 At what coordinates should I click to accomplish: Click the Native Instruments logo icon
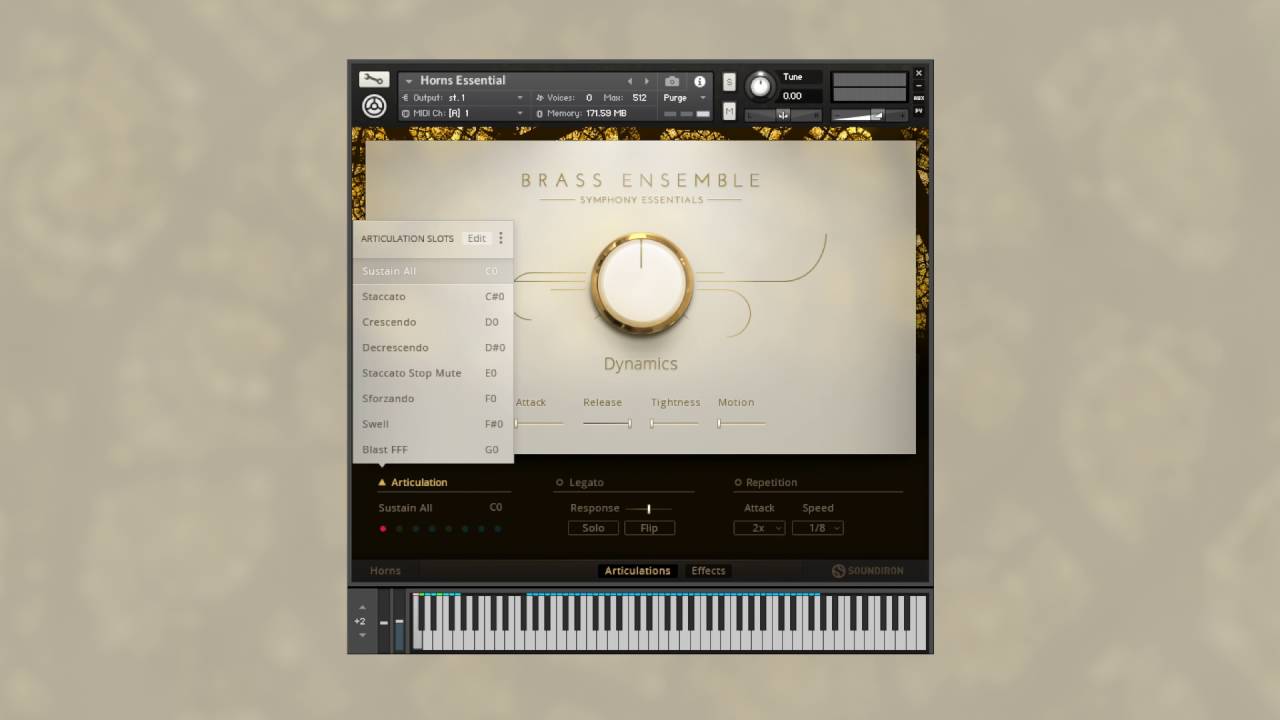[x=374, y=106]
